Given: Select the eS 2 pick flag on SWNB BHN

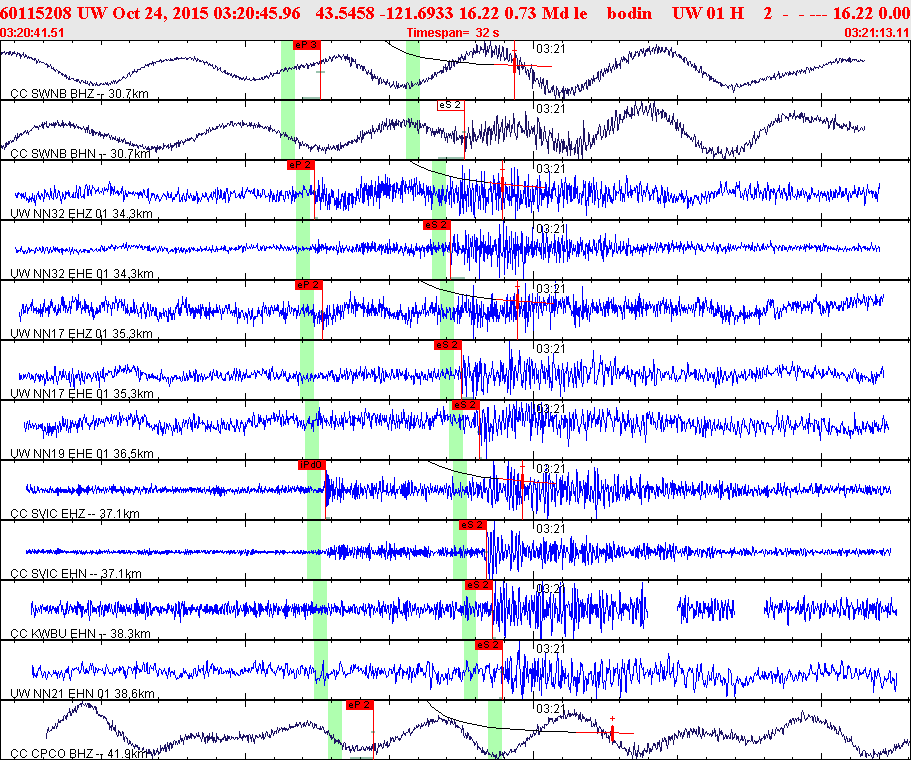Looking at the screenshot, I should pyautogui.click(x=450, y=105).
